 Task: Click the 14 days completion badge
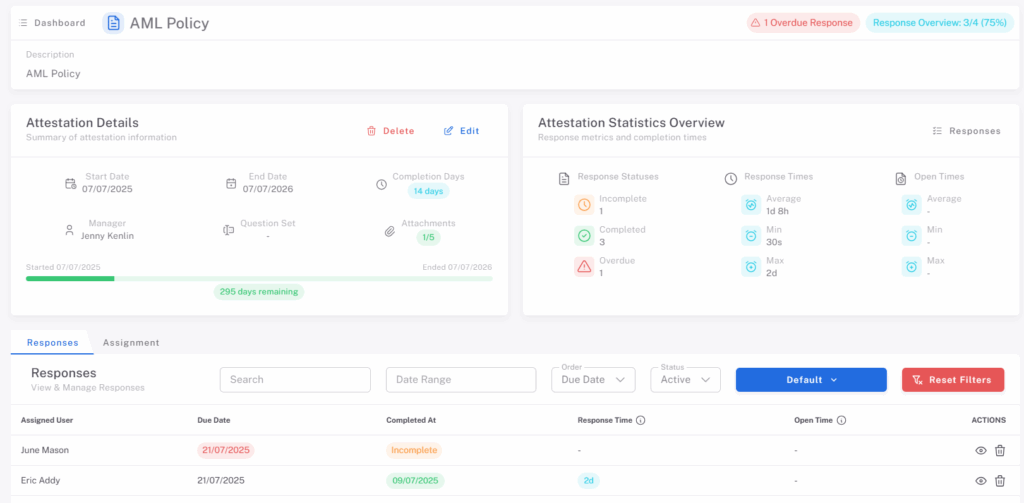tap(428, 191)
